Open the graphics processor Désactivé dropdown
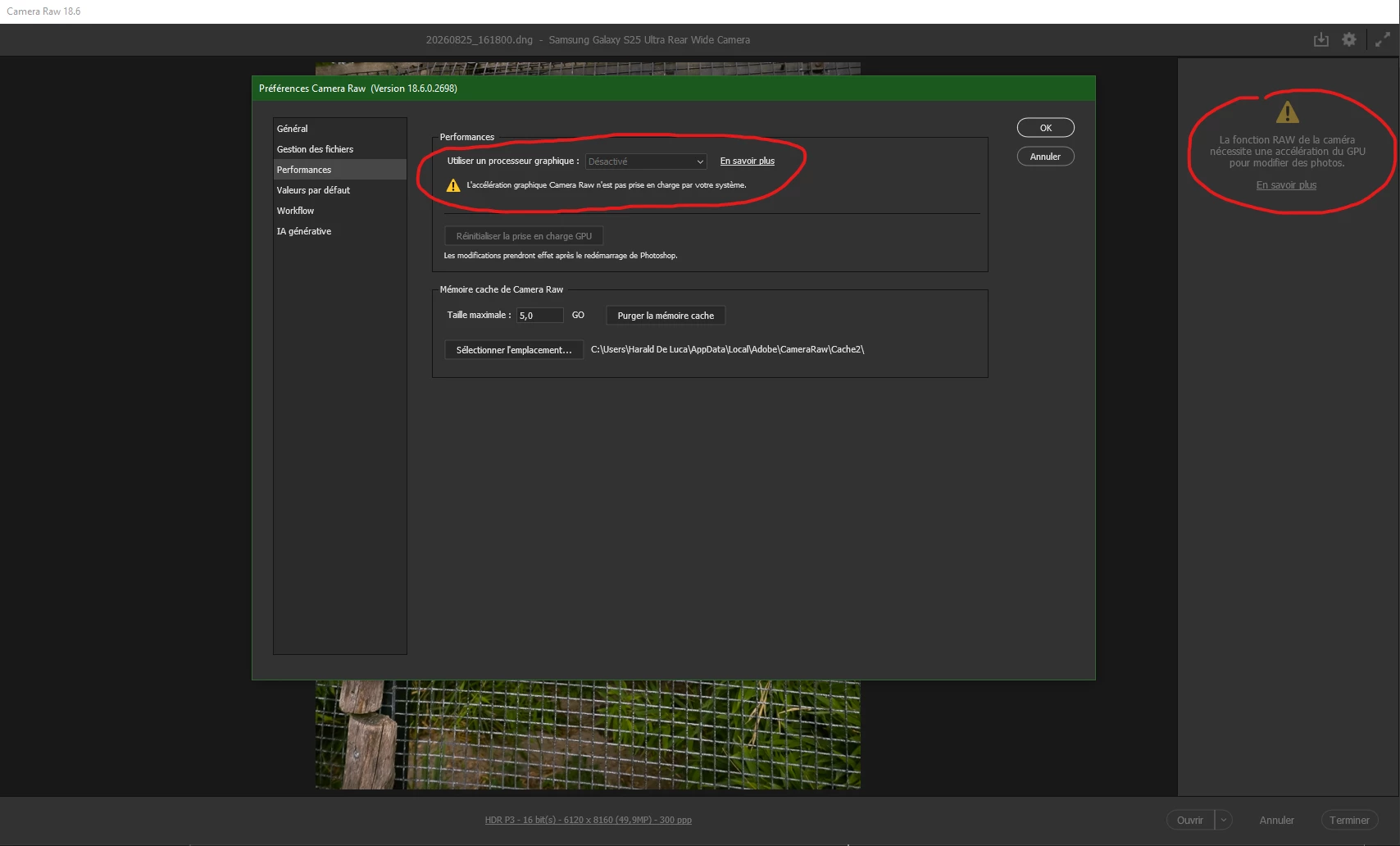Screen dimensions: 1400x846 point(646,161)
